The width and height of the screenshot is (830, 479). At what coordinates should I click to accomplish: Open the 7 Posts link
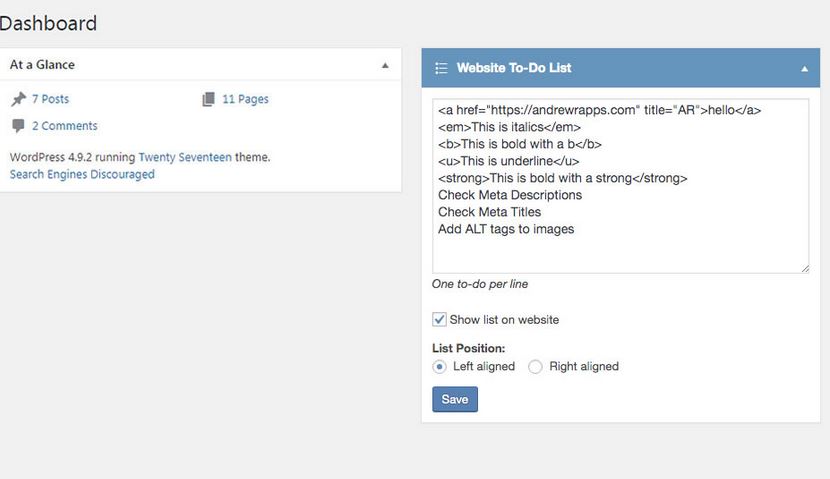click(50, 99)
